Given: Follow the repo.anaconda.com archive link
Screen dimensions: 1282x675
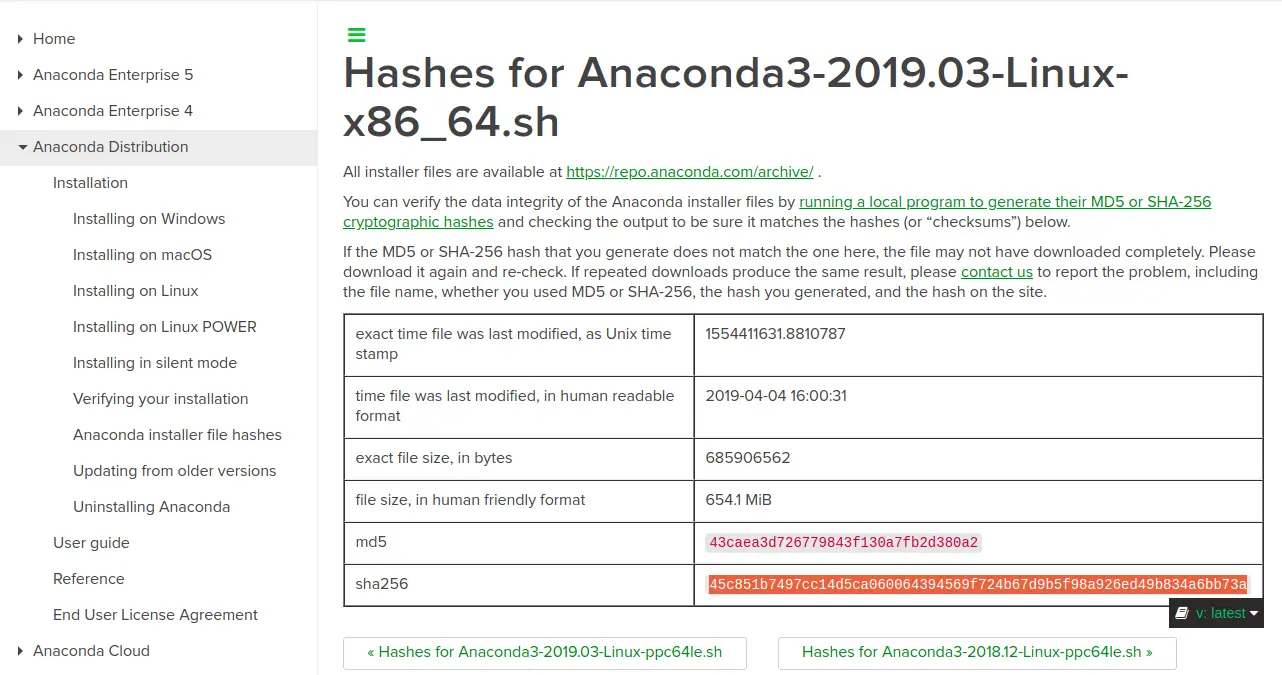Looking at the screenshot, I should pyautogui.click(x=689, y=171).
